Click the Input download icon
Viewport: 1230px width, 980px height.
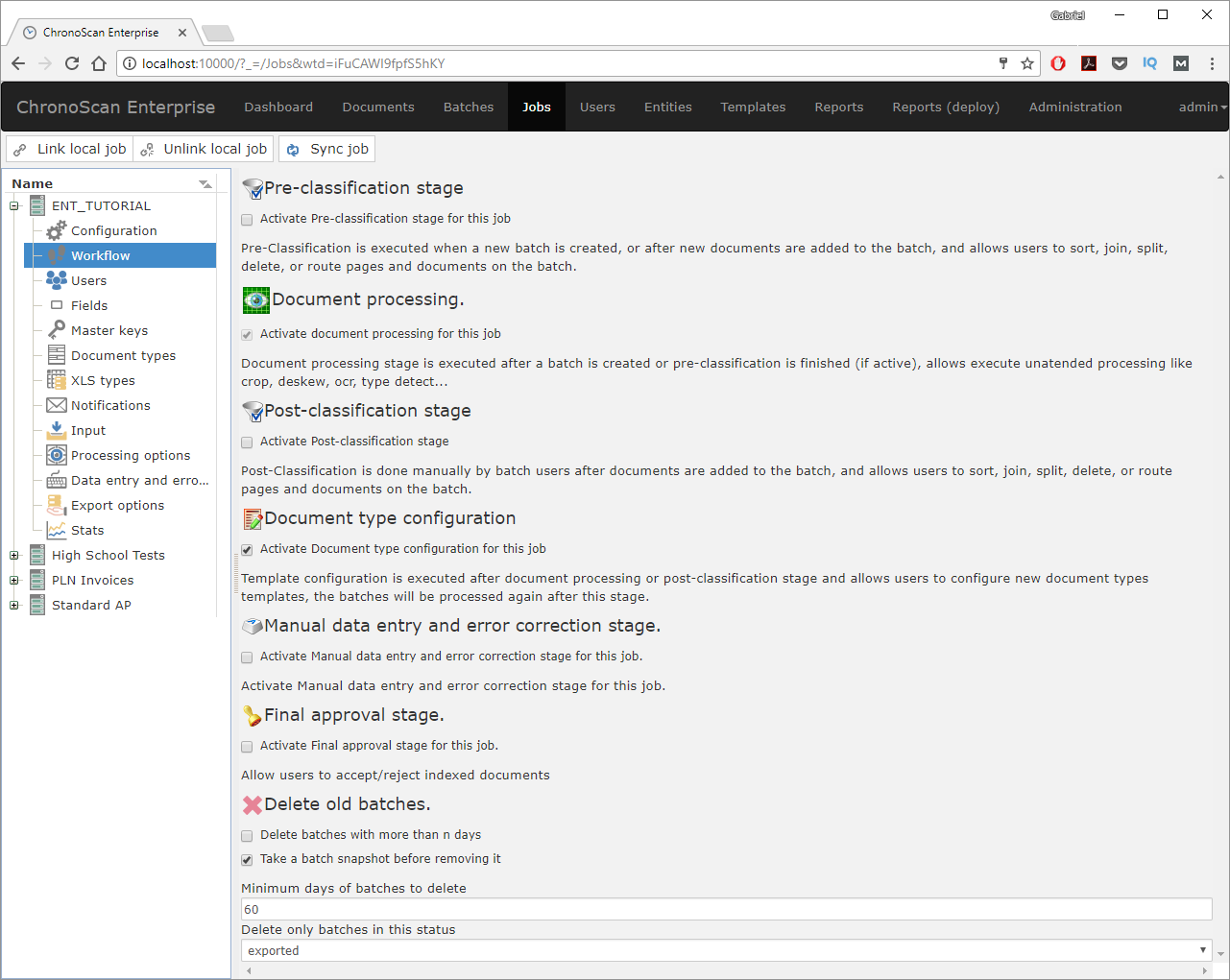pos(57,430)
